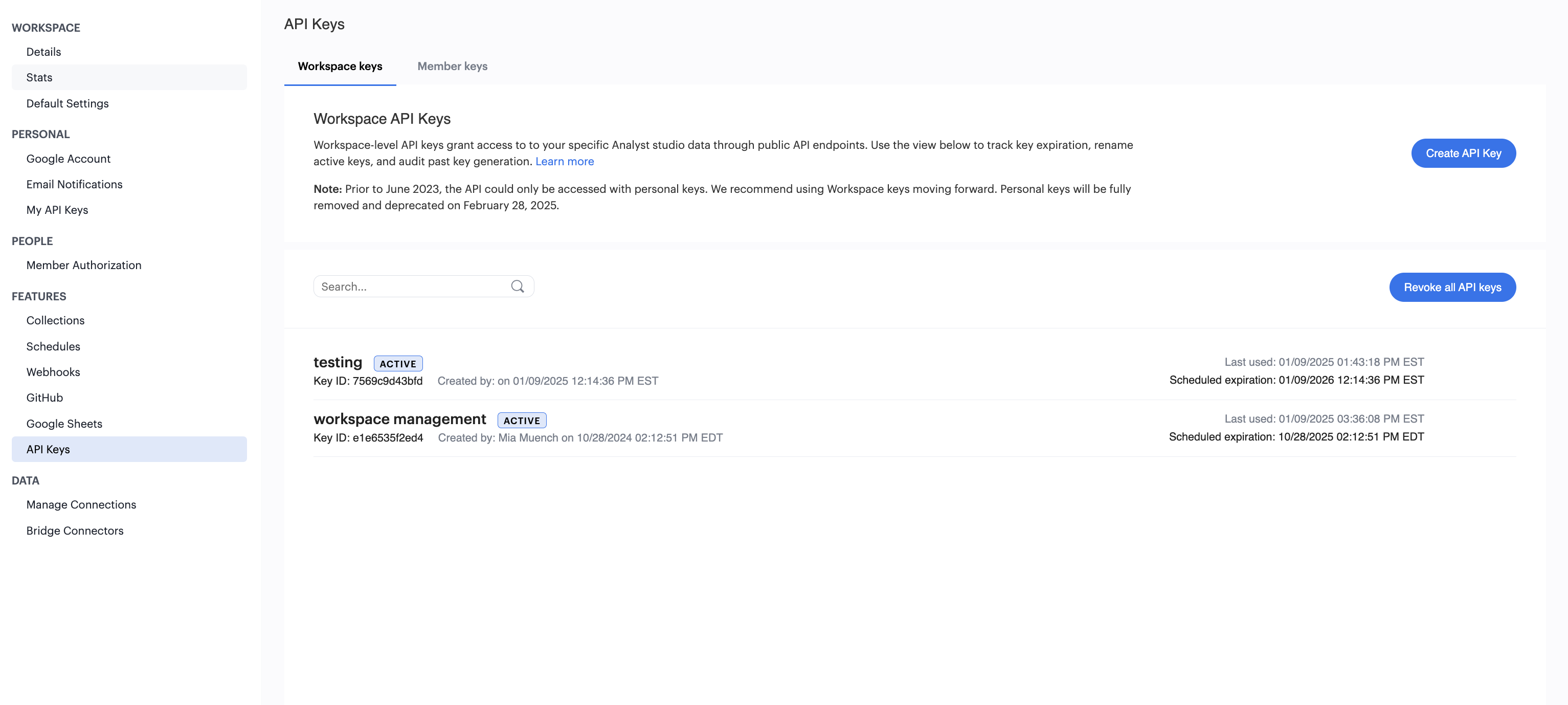Select Bridge Connectors in sidebar
1568x705 pixels.
coord(74,530)
